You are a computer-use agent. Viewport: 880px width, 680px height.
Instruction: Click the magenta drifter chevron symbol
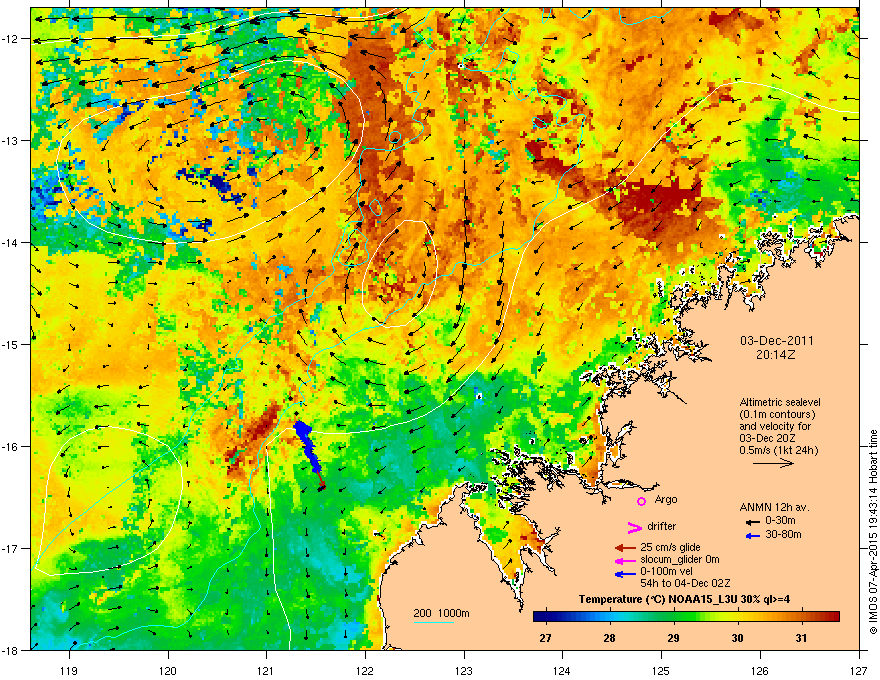(x=634, y=527)
